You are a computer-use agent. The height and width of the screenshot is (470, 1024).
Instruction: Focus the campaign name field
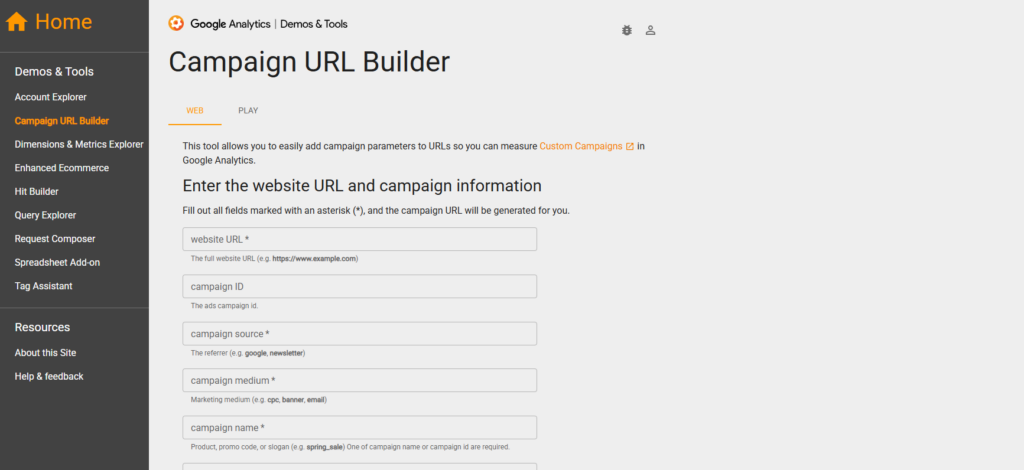(360, 428)
